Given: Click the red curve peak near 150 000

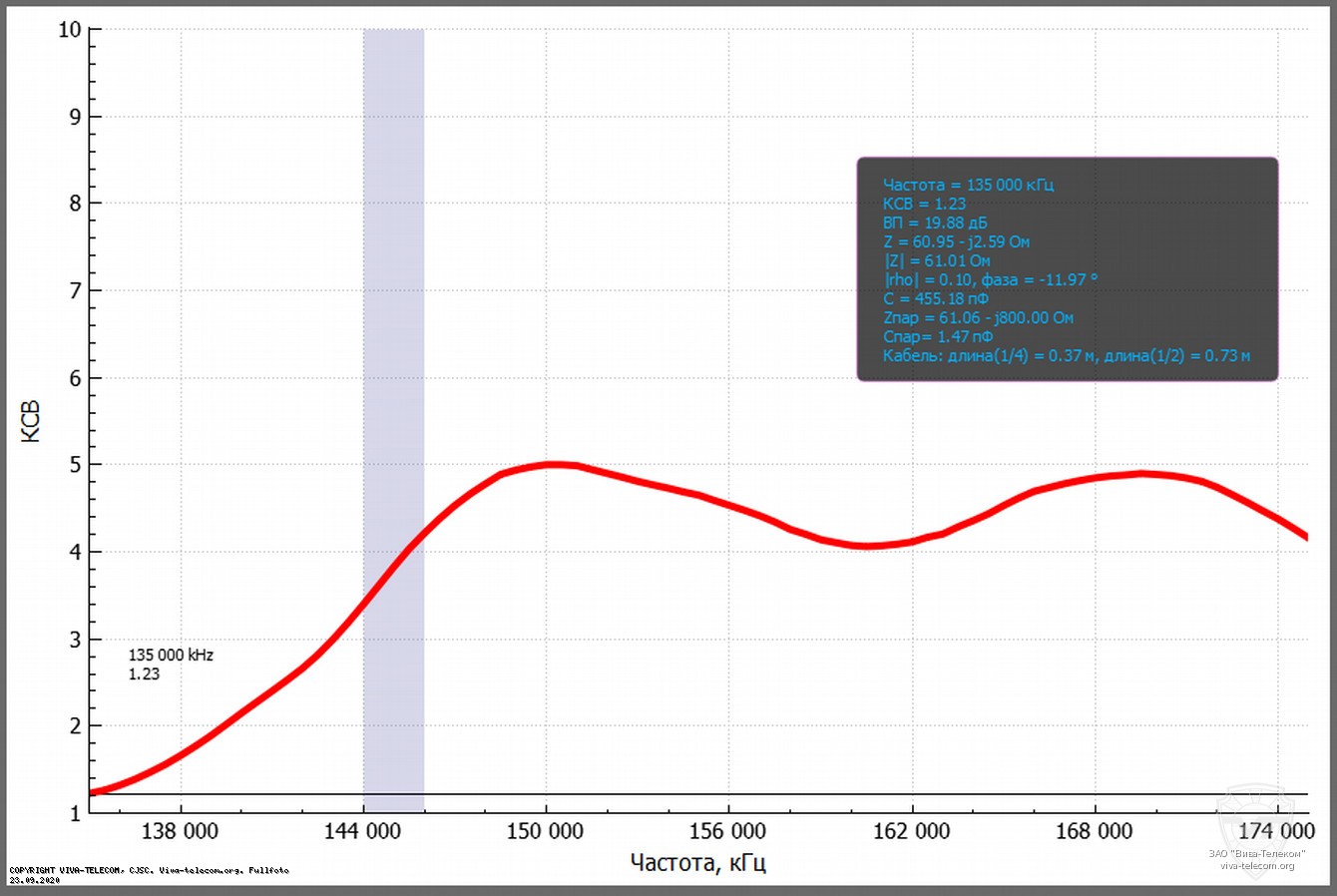Looking at the screenshot, I should click(551, 464).
